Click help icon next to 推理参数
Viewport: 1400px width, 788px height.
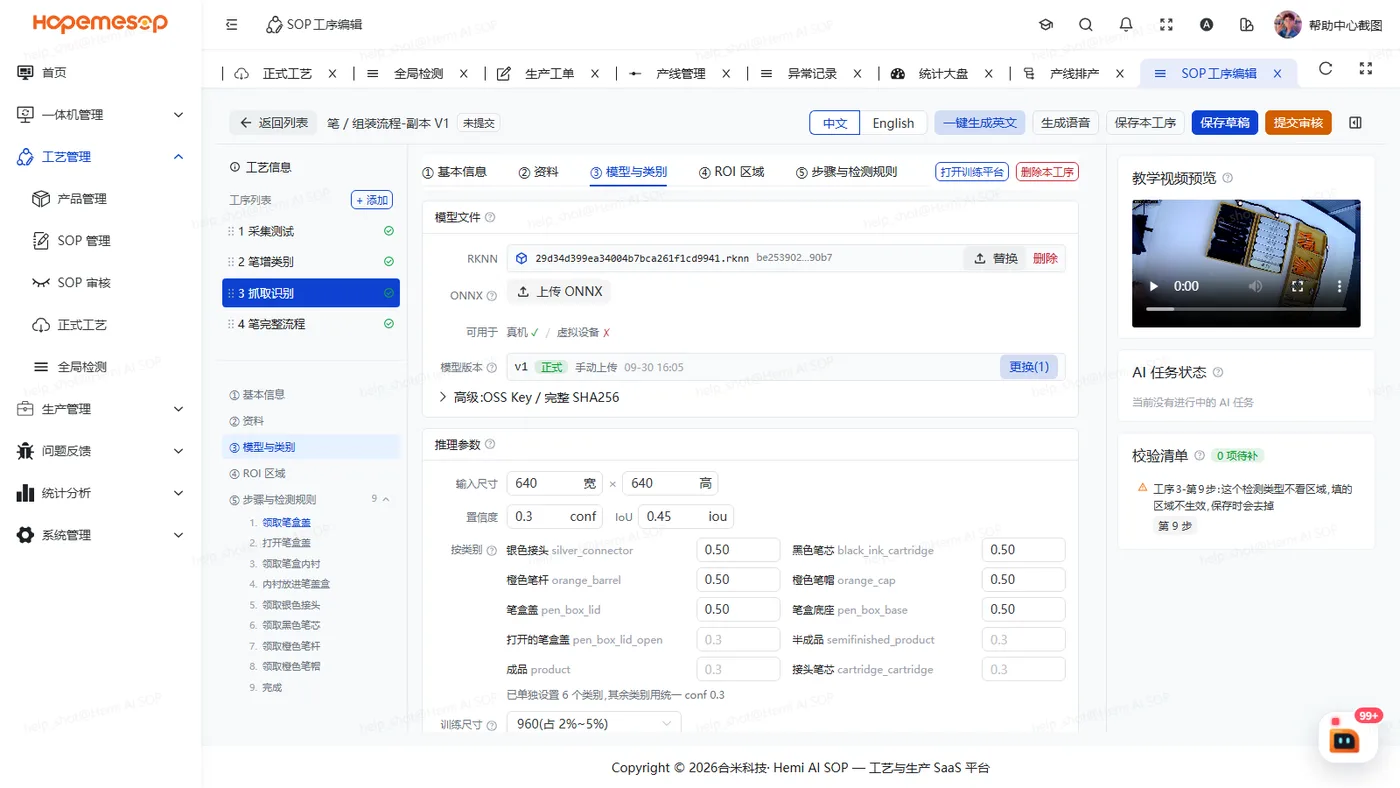[490, 444]
